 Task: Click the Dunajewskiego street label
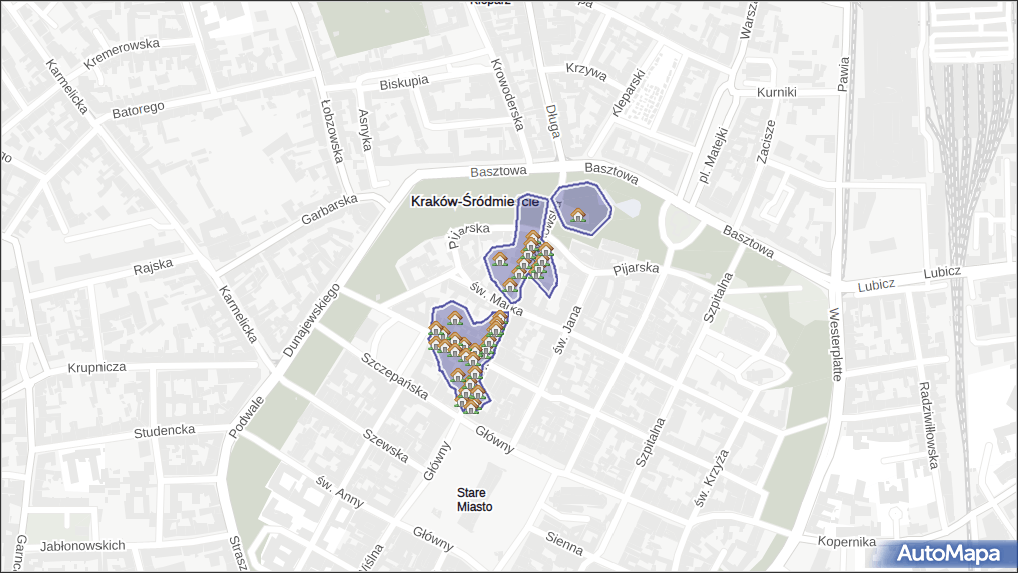[312, 320]
